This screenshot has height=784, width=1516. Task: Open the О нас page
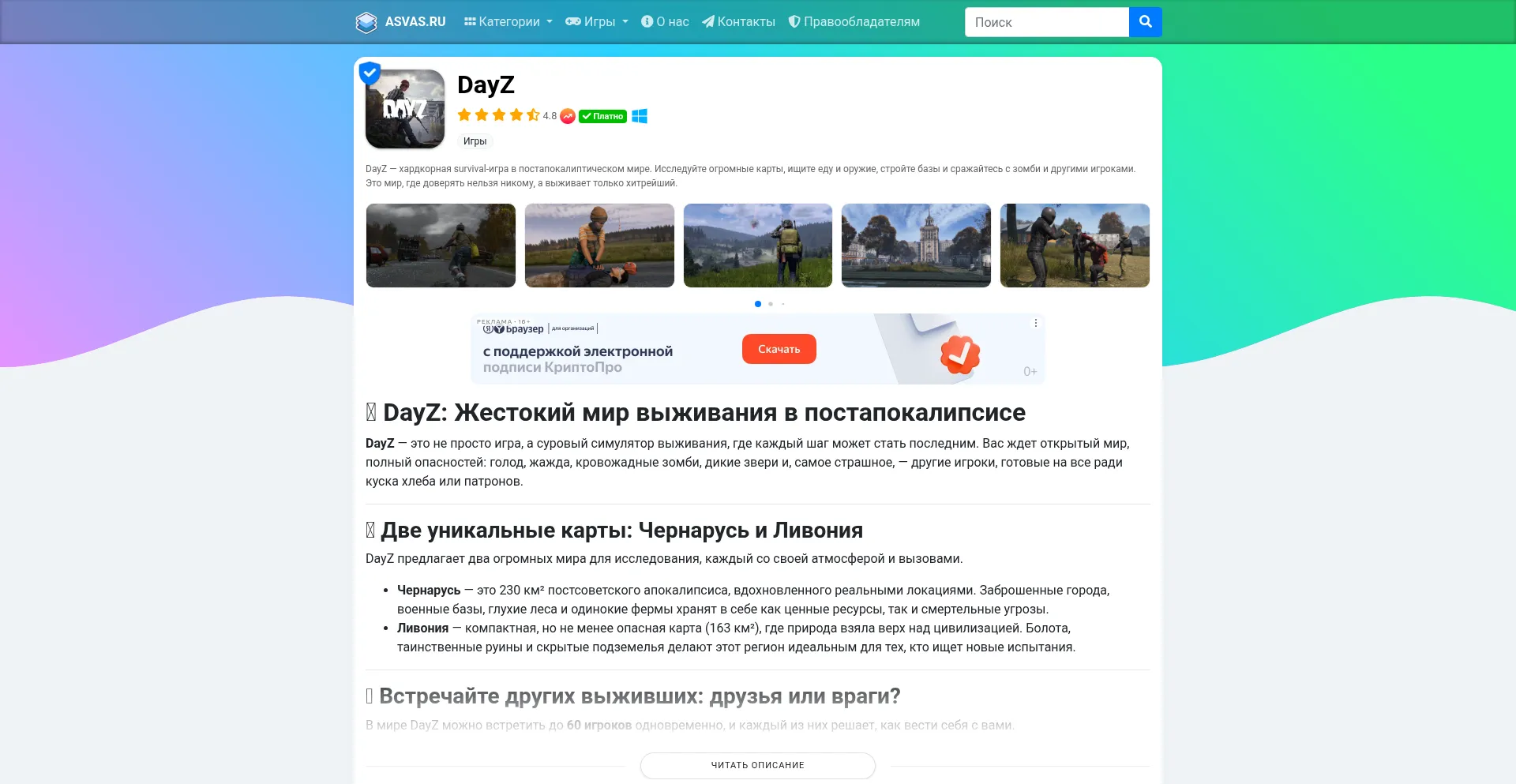point(665,22)
